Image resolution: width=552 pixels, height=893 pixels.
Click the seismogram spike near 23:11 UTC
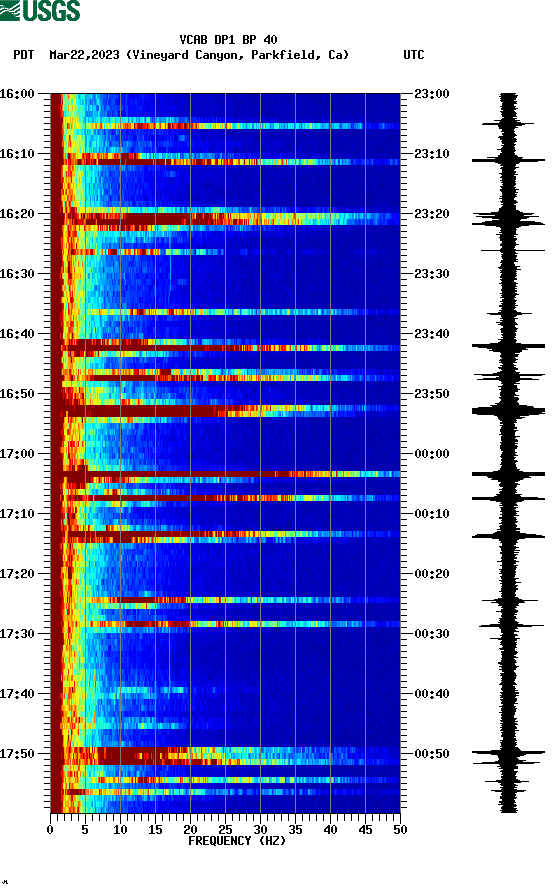tap(508, 161)
